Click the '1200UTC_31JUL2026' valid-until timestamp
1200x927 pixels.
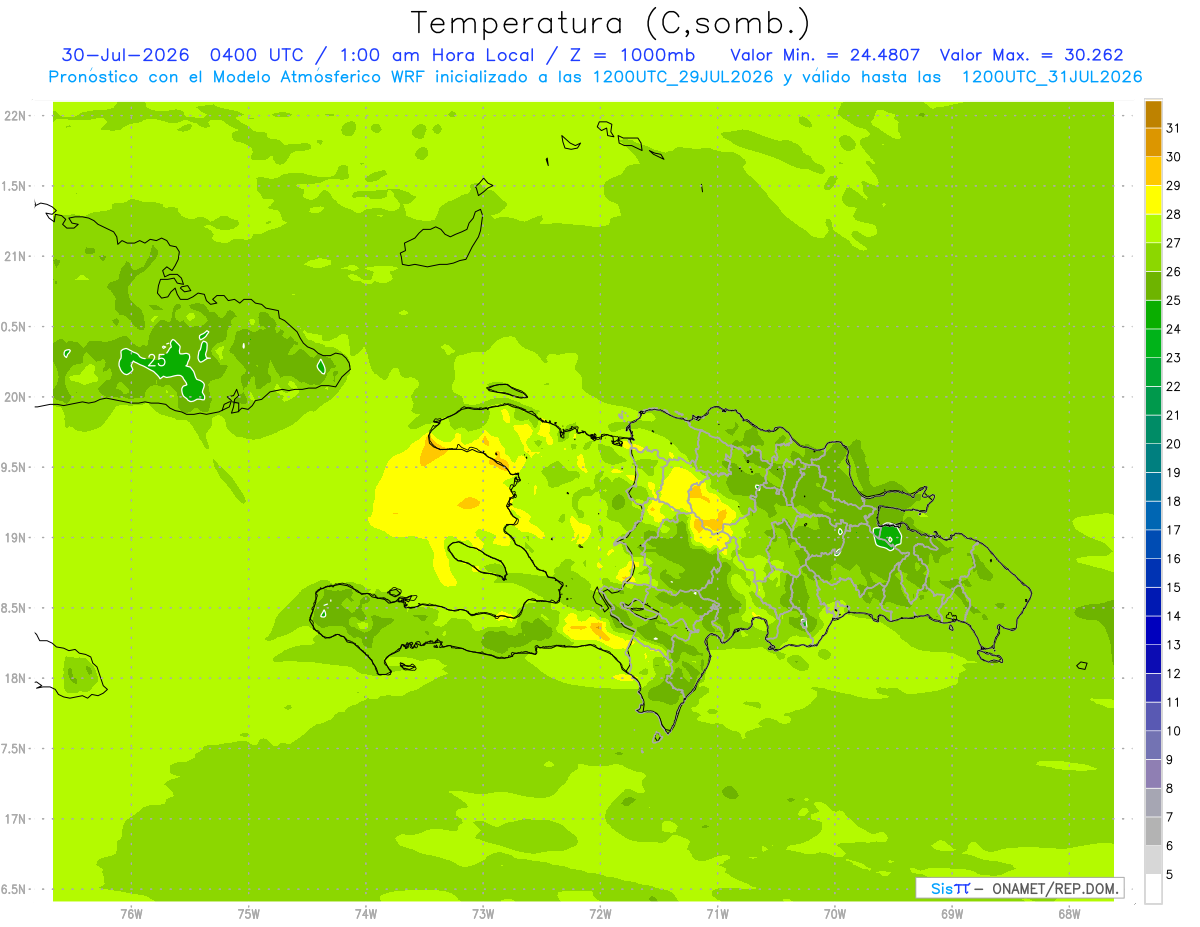pos(1052,77)
